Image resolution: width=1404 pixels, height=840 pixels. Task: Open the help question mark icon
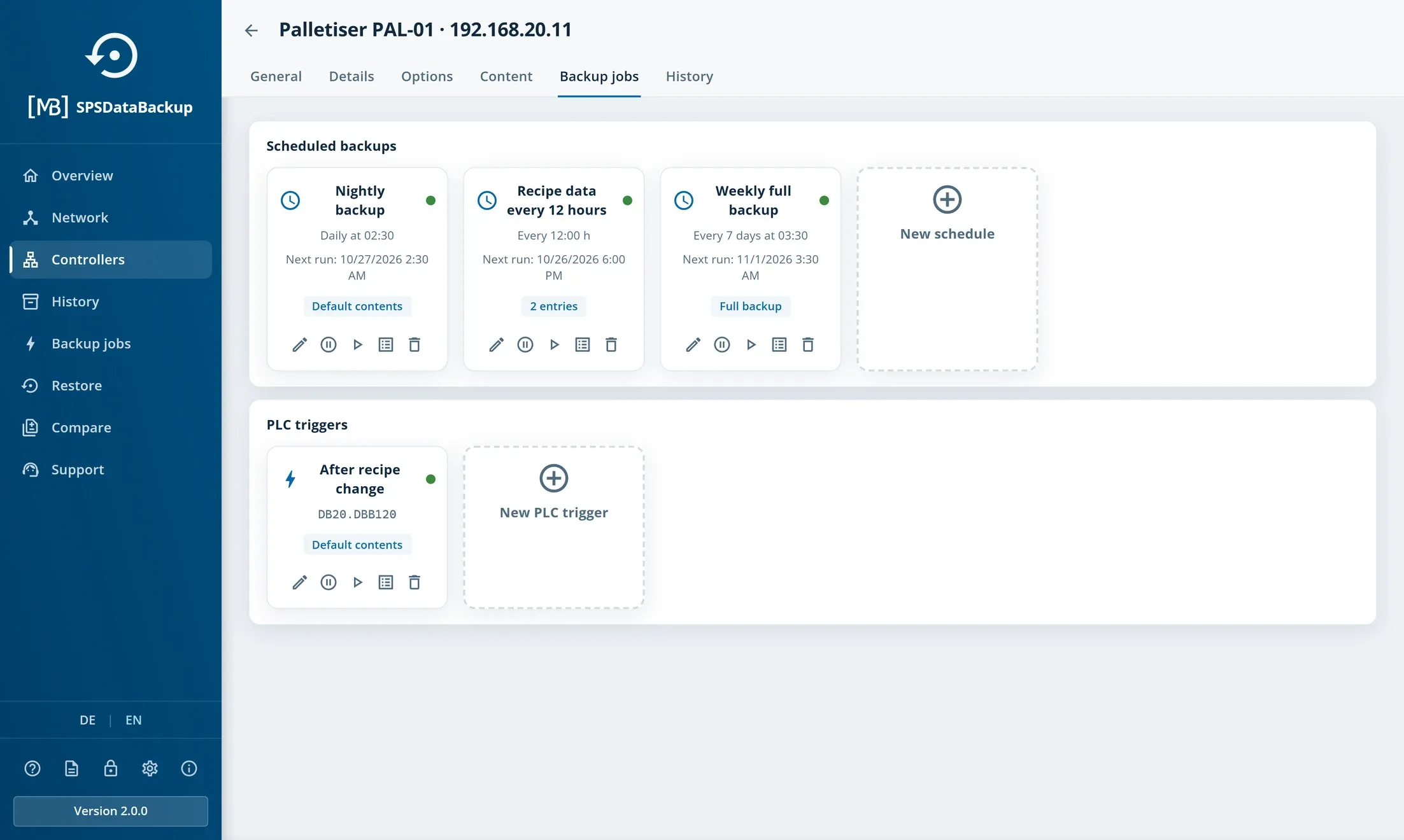[32, 769]
